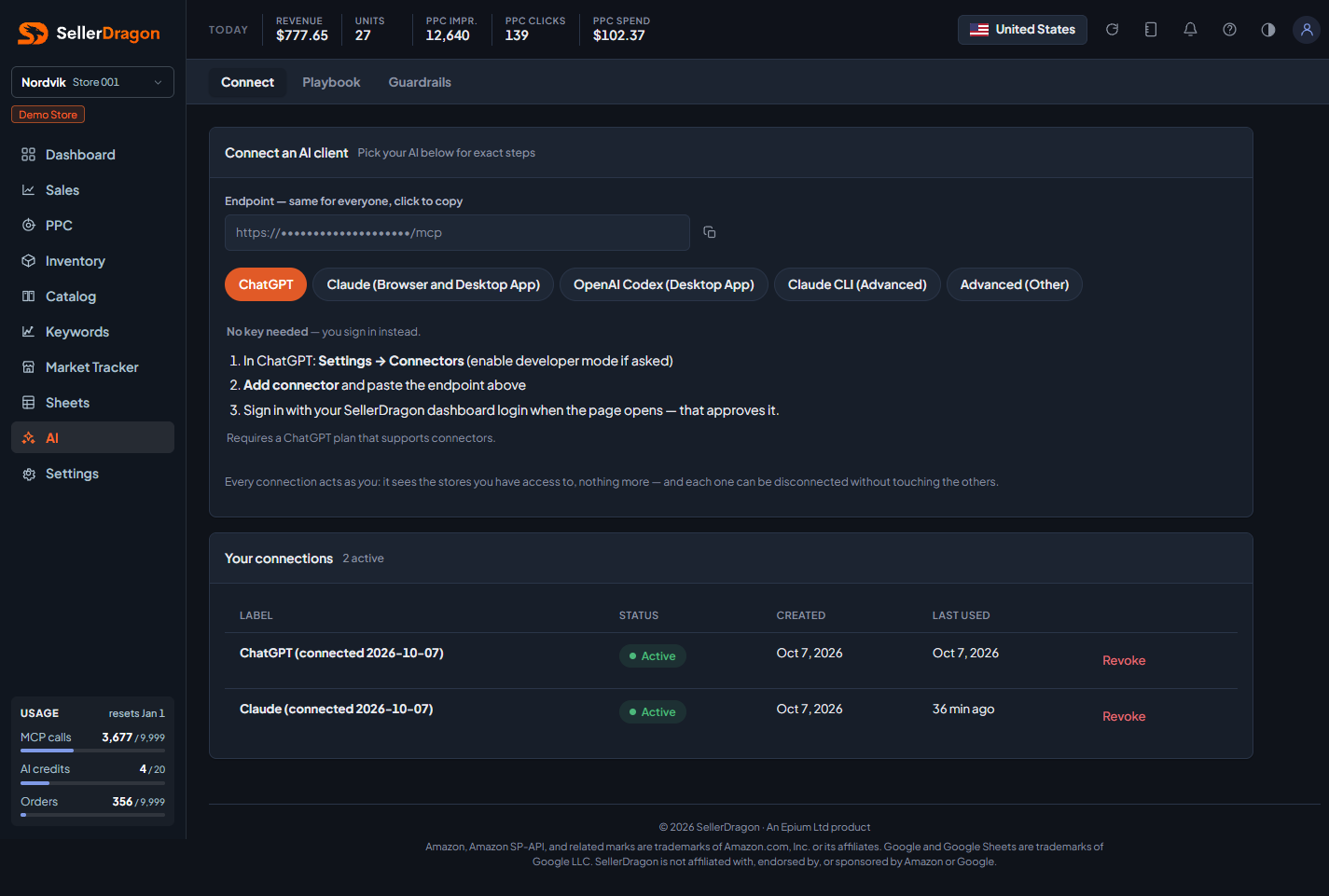The height and width of the screenshot is (896, 1329).
Task: Open Catalog in the sidebar
Action: coord(92,296)
